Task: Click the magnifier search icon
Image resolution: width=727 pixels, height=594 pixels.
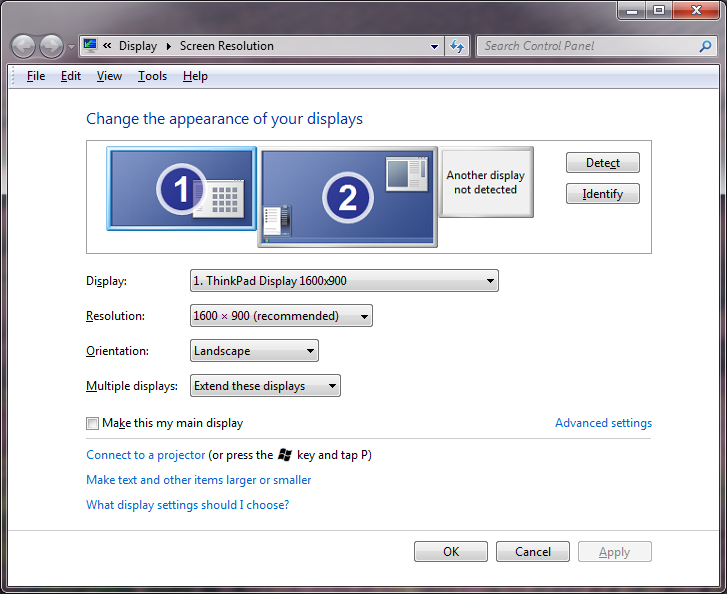Action: click(705, 46)
